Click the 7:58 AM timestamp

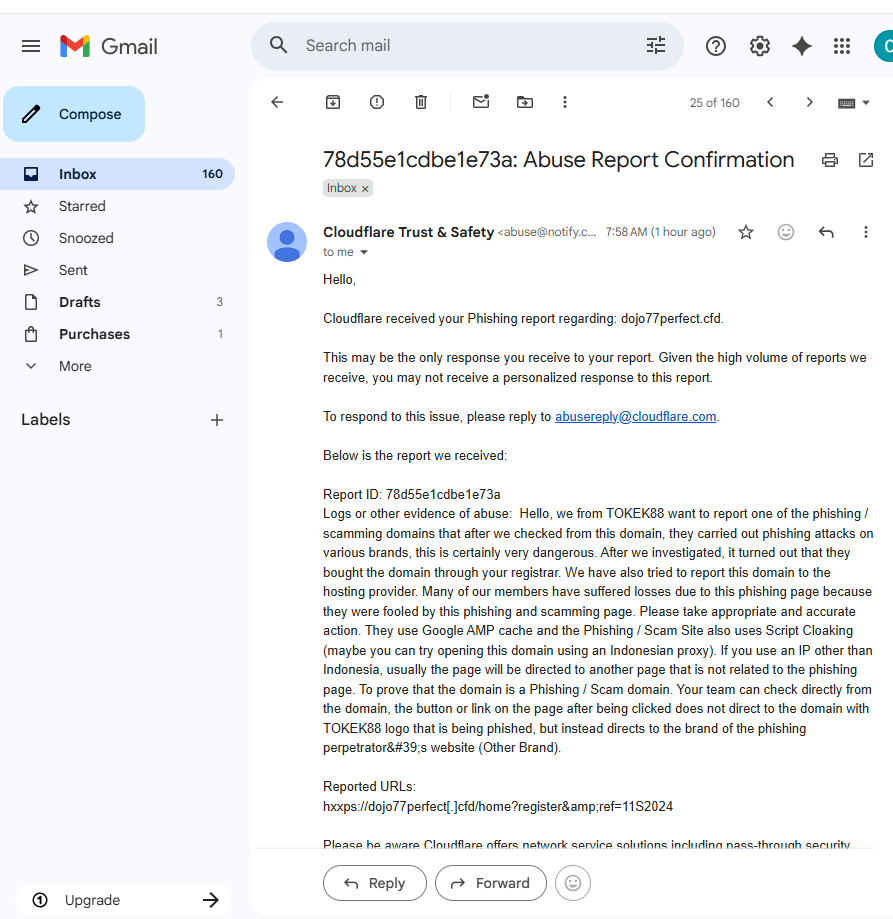[x=660, y=232]
